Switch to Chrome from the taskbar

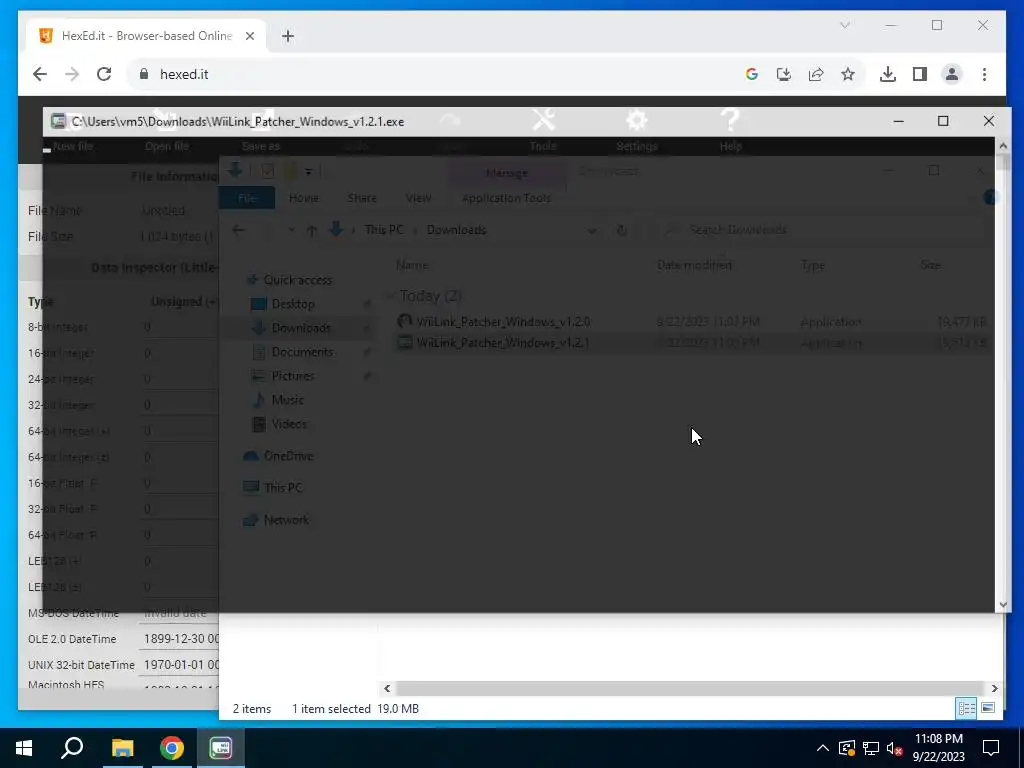[172, 748]
